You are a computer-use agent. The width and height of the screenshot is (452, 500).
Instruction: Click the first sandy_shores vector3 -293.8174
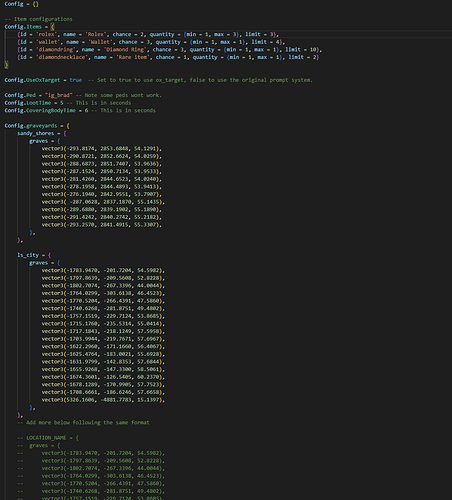coord(102,149)
